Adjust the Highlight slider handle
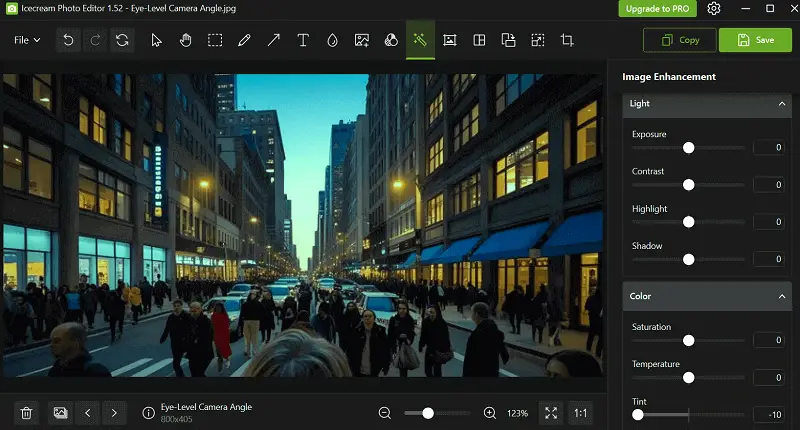 point(689,222)
